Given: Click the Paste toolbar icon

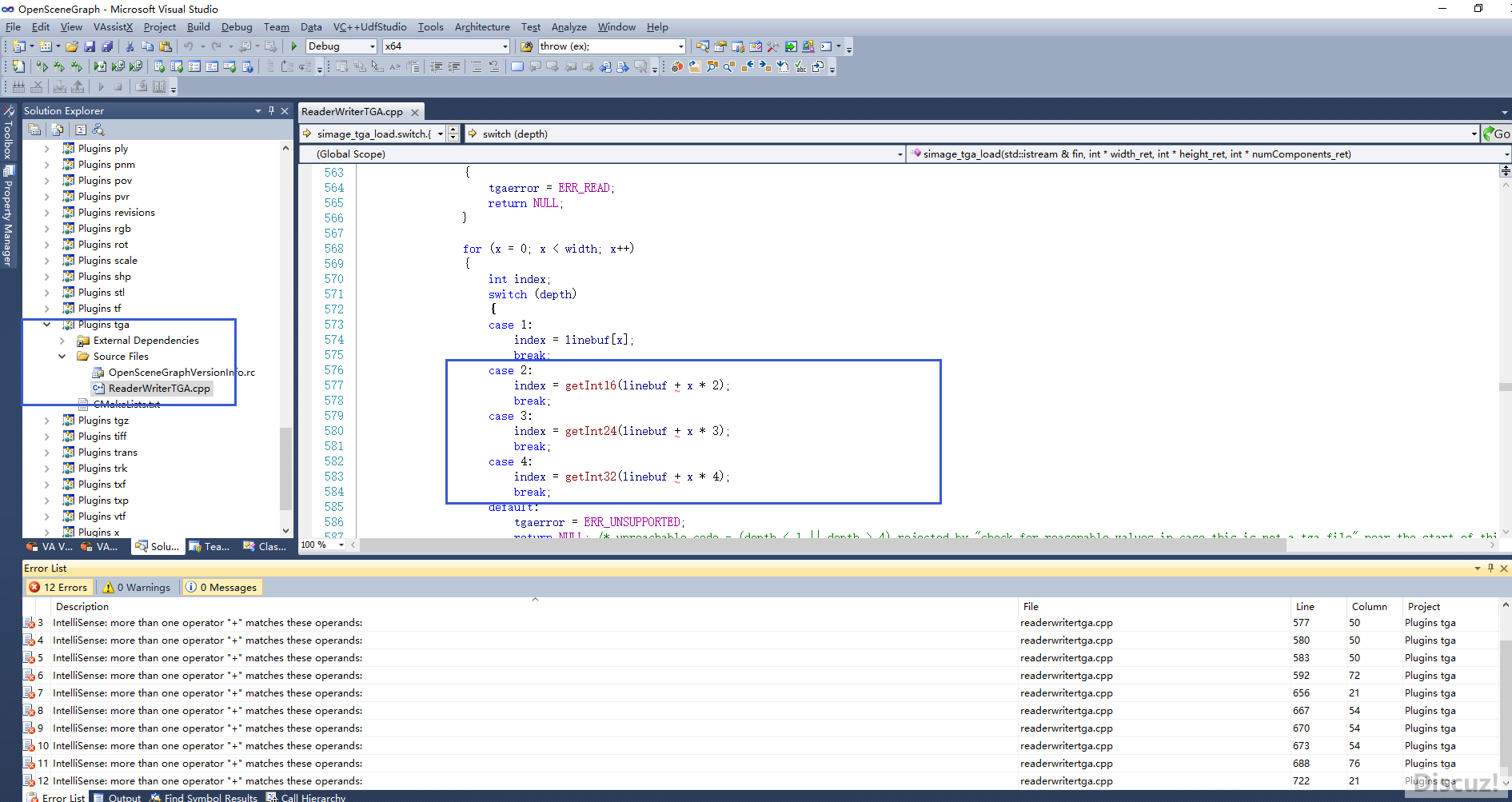Looking at the screenshot, I should point(165,46).
